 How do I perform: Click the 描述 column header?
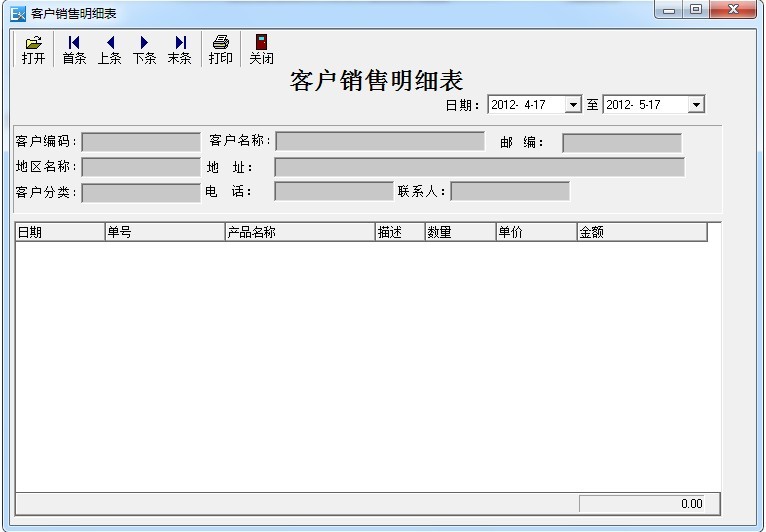(400, 232)
